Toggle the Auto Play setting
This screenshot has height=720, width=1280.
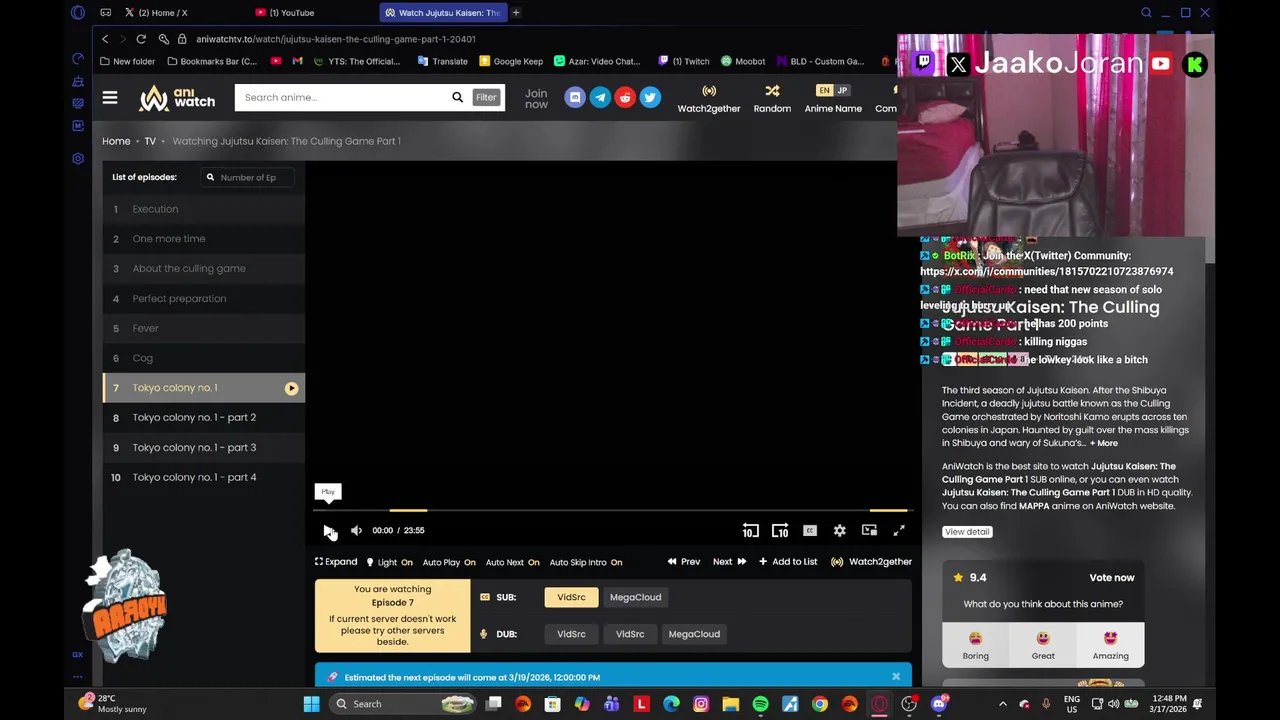pos(449,562)
